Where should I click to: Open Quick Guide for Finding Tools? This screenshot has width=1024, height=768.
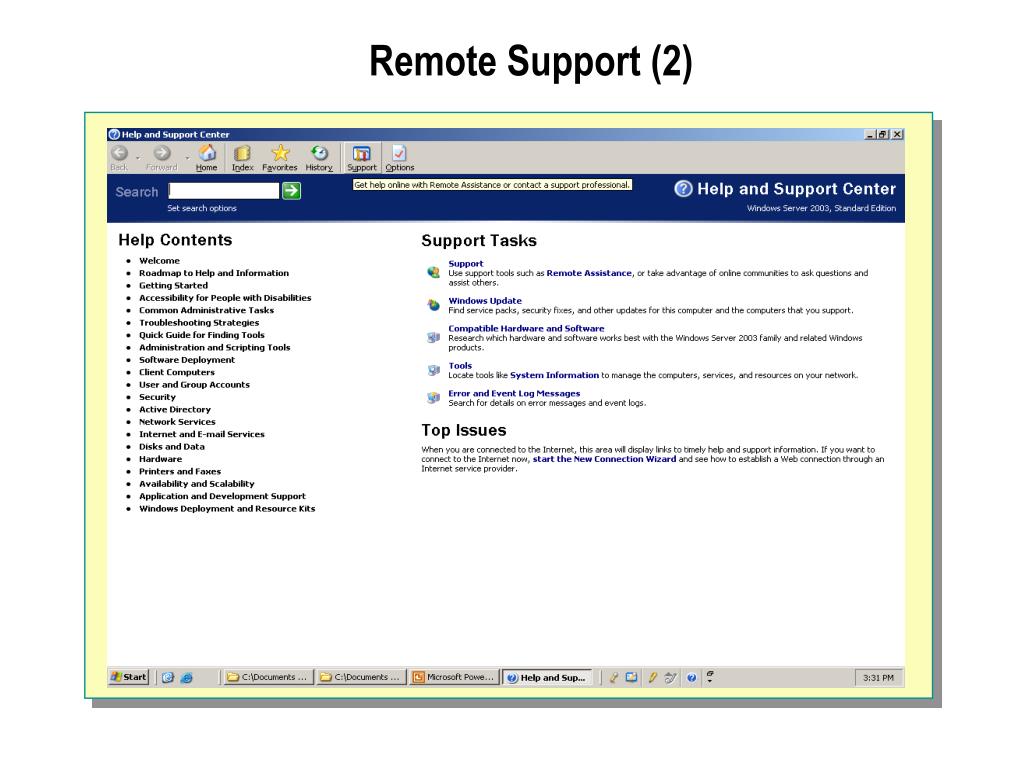tap(201, 335)
